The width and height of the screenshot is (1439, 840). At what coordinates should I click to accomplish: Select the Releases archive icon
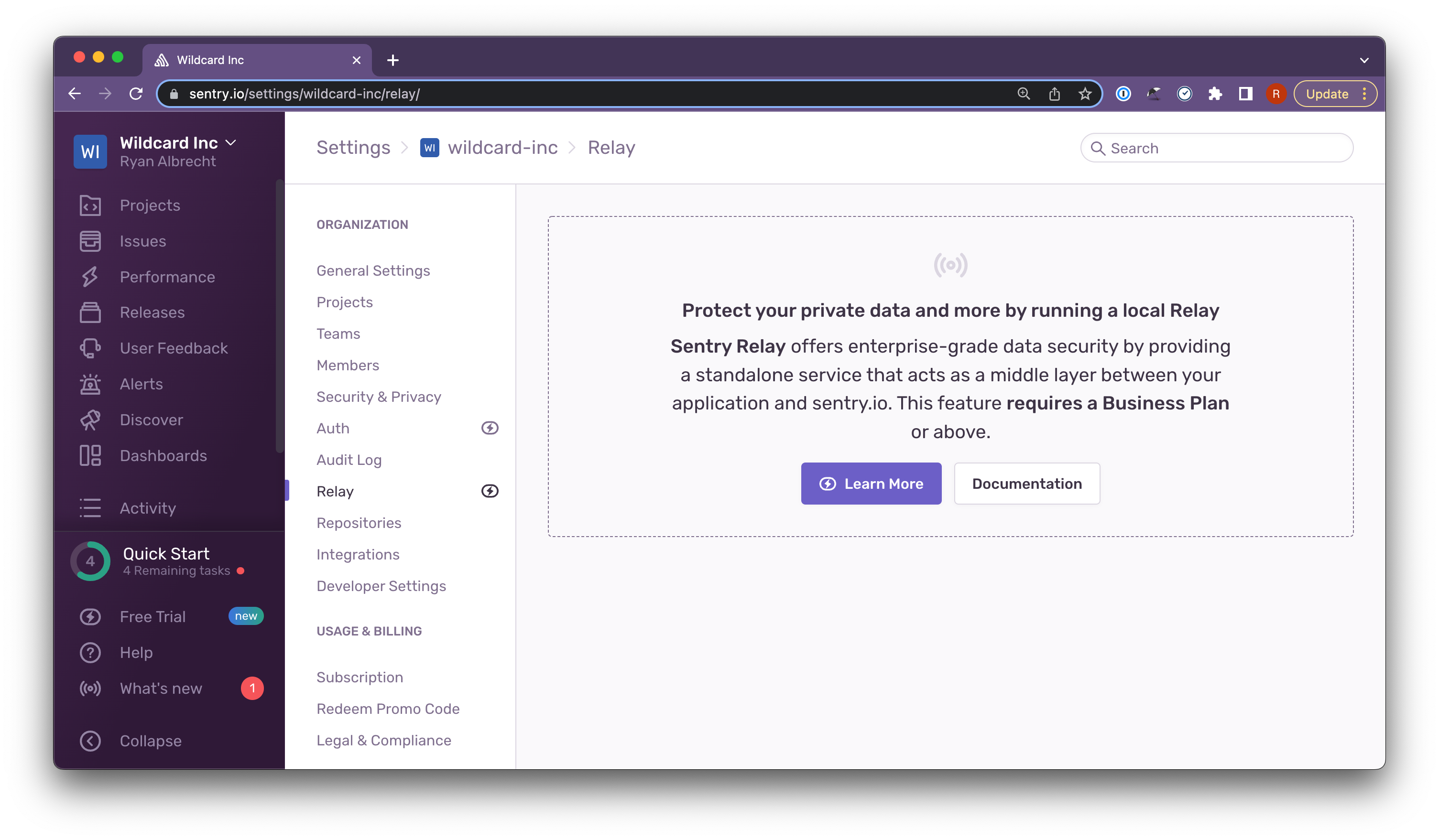pos(90,312)
